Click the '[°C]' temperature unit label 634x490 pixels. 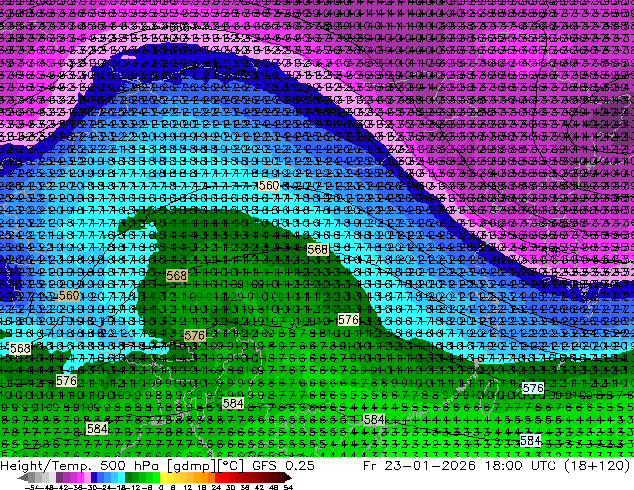[x=230, y=466]
